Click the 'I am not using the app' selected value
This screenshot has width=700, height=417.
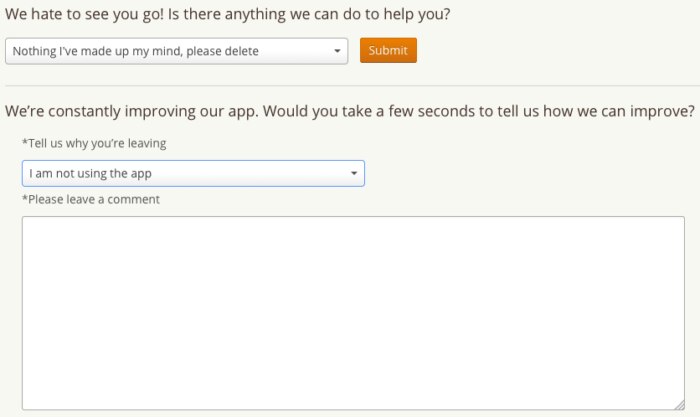coord(91,174)
